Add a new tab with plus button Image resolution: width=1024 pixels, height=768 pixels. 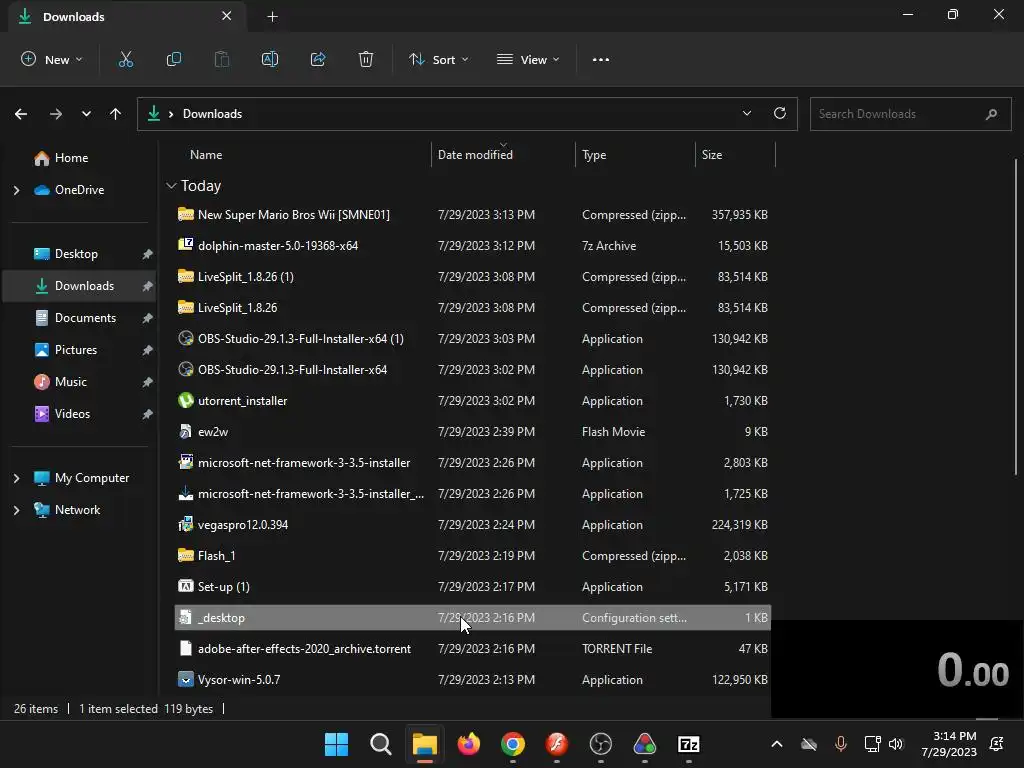click(272, 17)
